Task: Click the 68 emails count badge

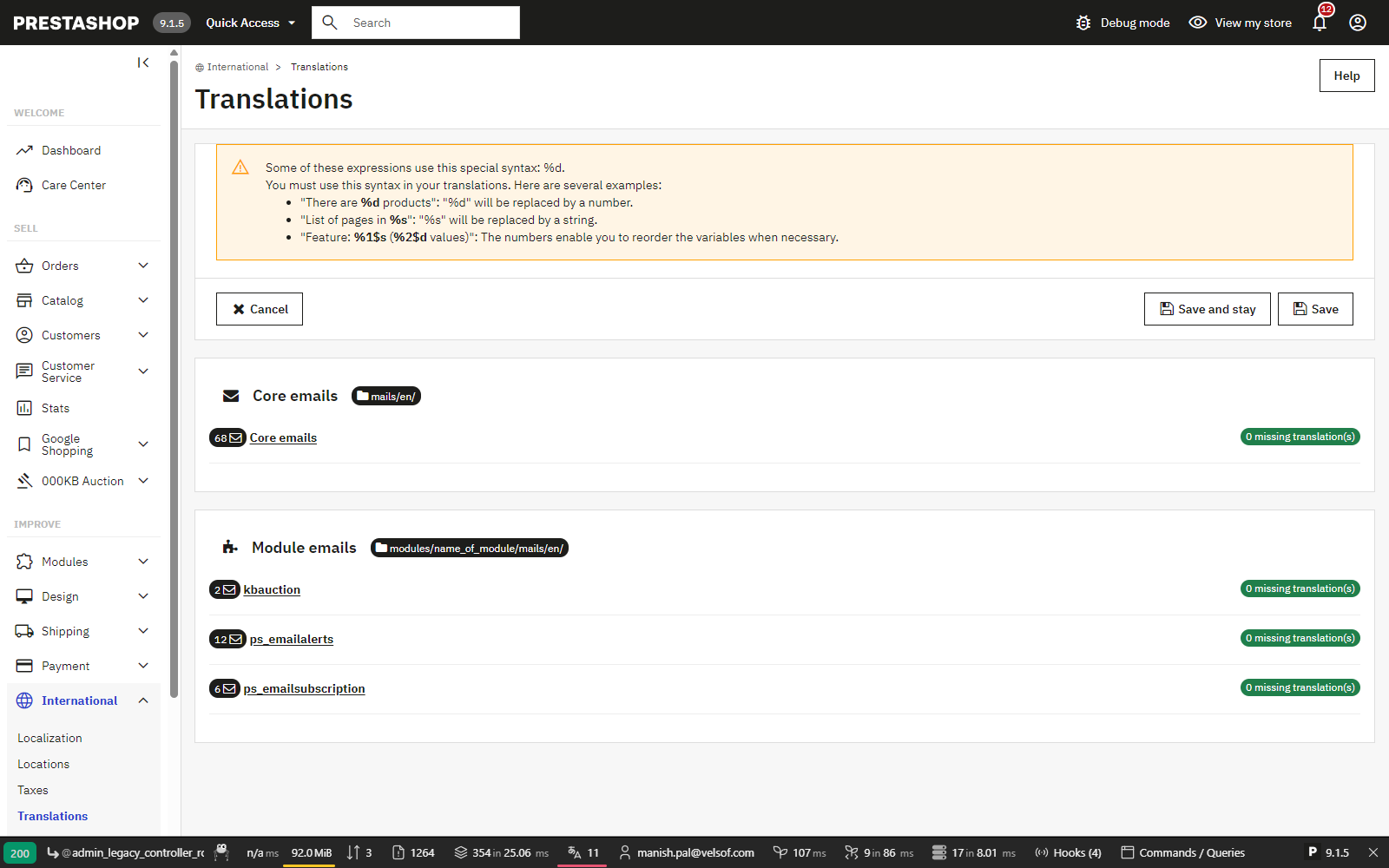Action: (x=227, y=437)
